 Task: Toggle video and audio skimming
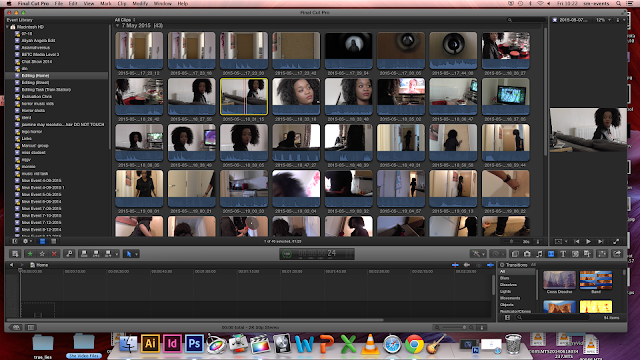[455, 265]
